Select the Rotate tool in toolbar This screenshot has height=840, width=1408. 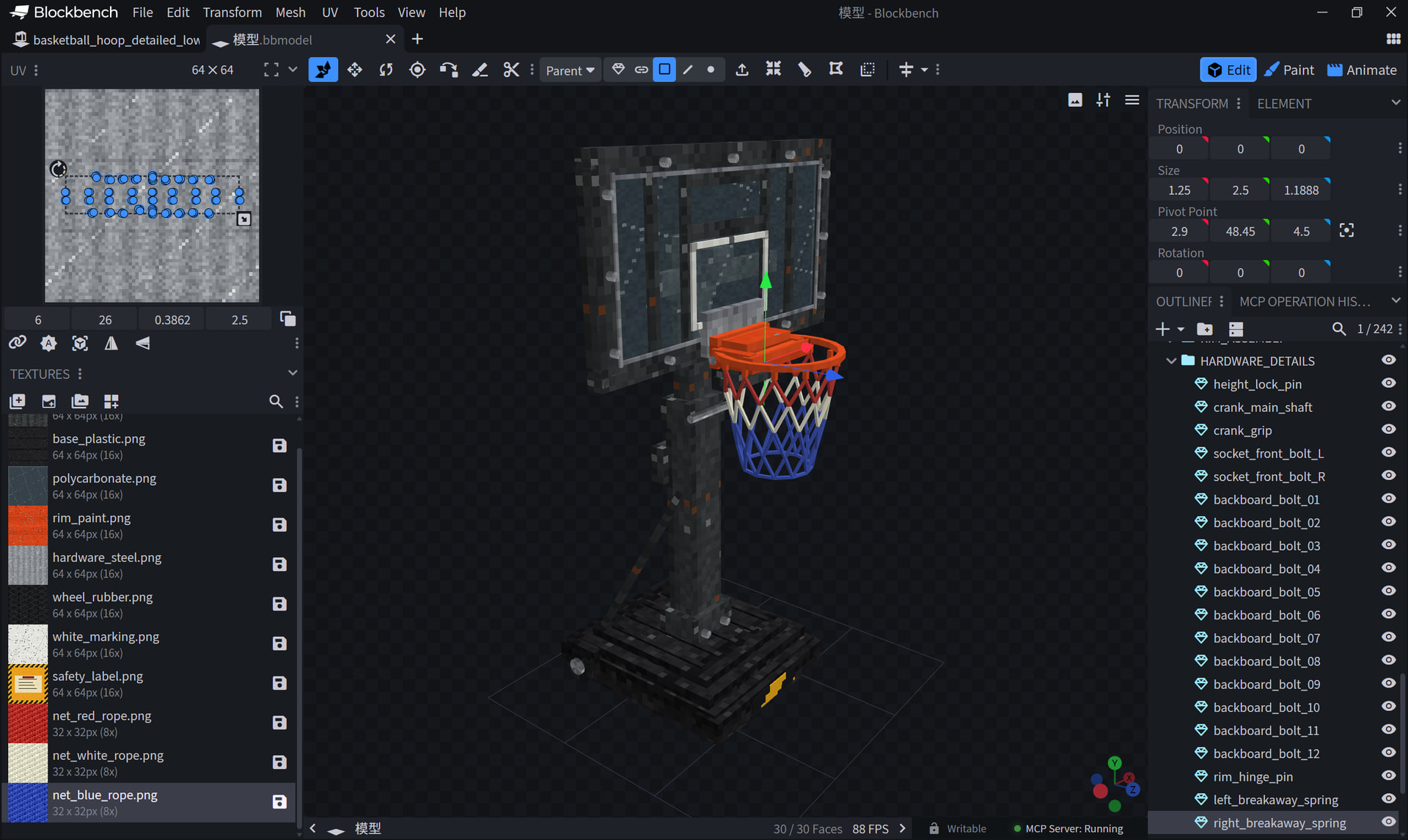point(386,70)
